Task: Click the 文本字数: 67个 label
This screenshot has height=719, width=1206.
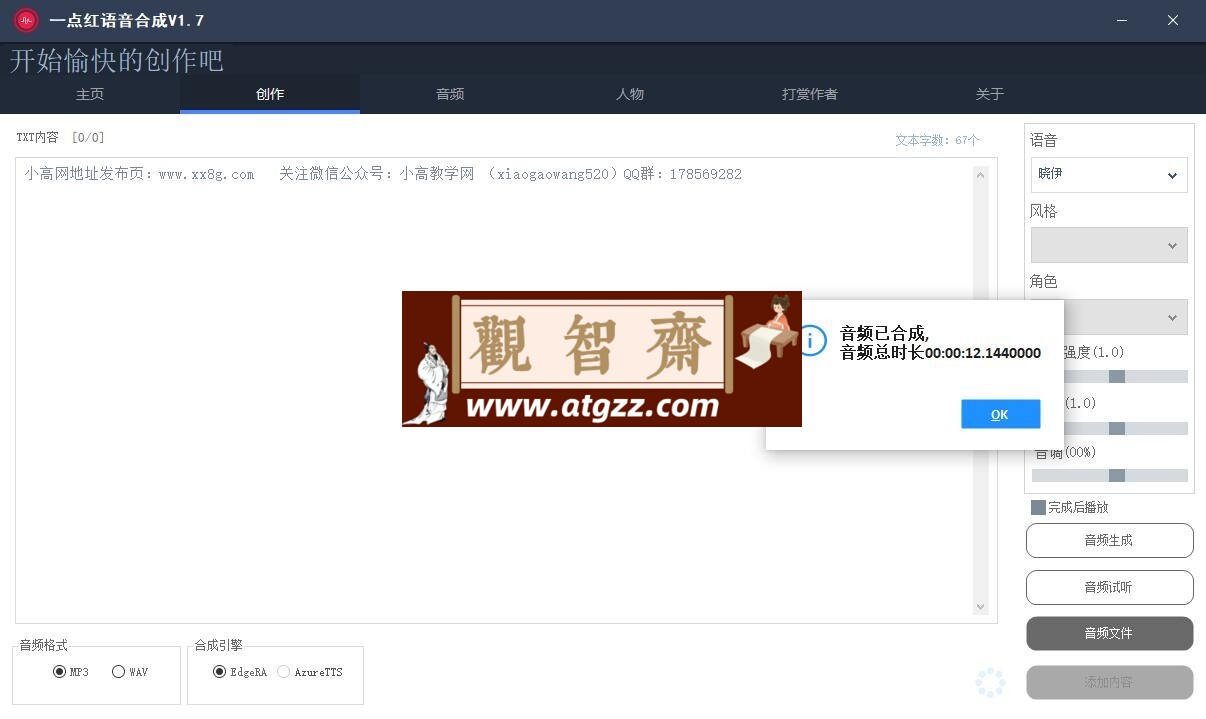Action: 937,140
